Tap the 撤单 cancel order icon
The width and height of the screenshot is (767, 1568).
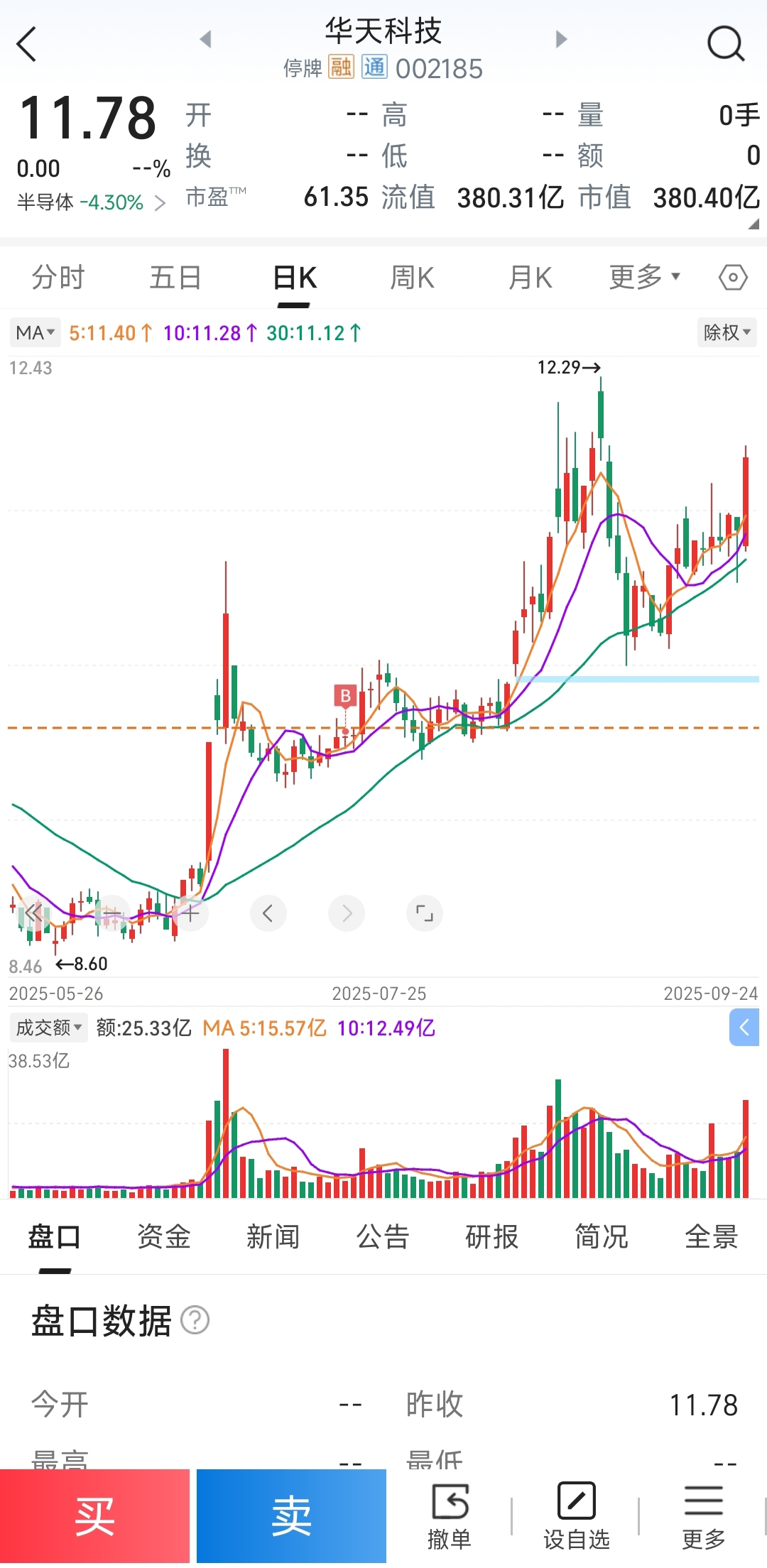tap(449, 1516)
